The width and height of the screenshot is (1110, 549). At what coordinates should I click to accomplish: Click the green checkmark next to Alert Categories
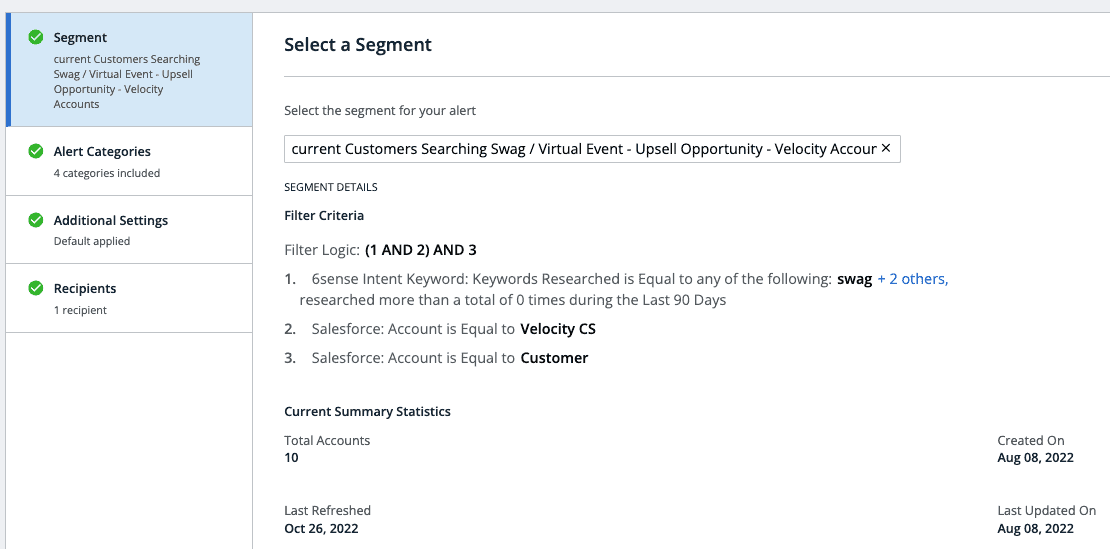click(36, 152)
